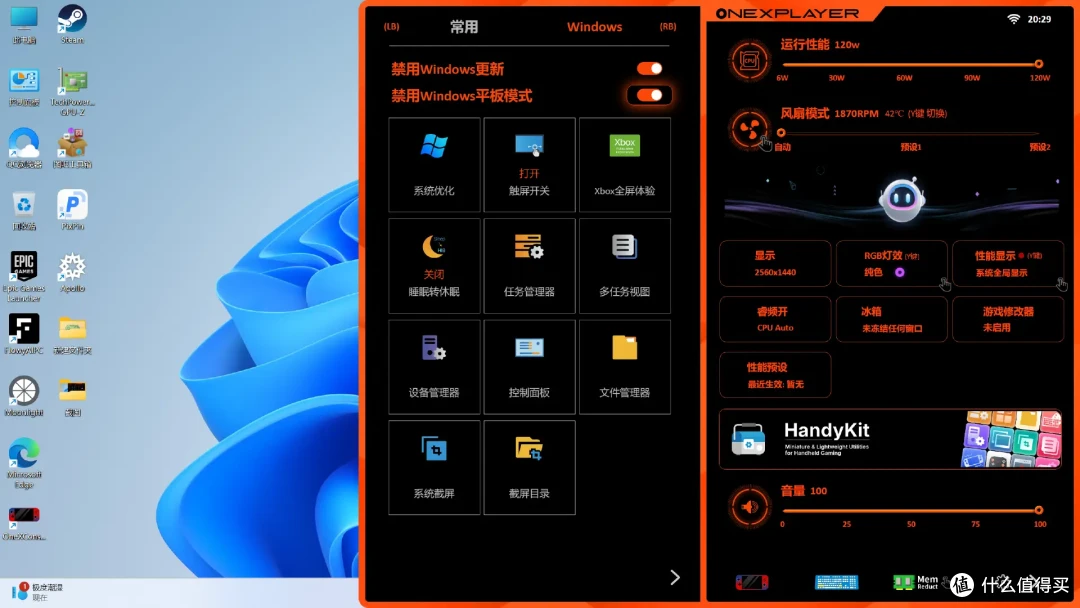
Task: Launch the Xbox全屏体验 tile
Action: point(625,165)
